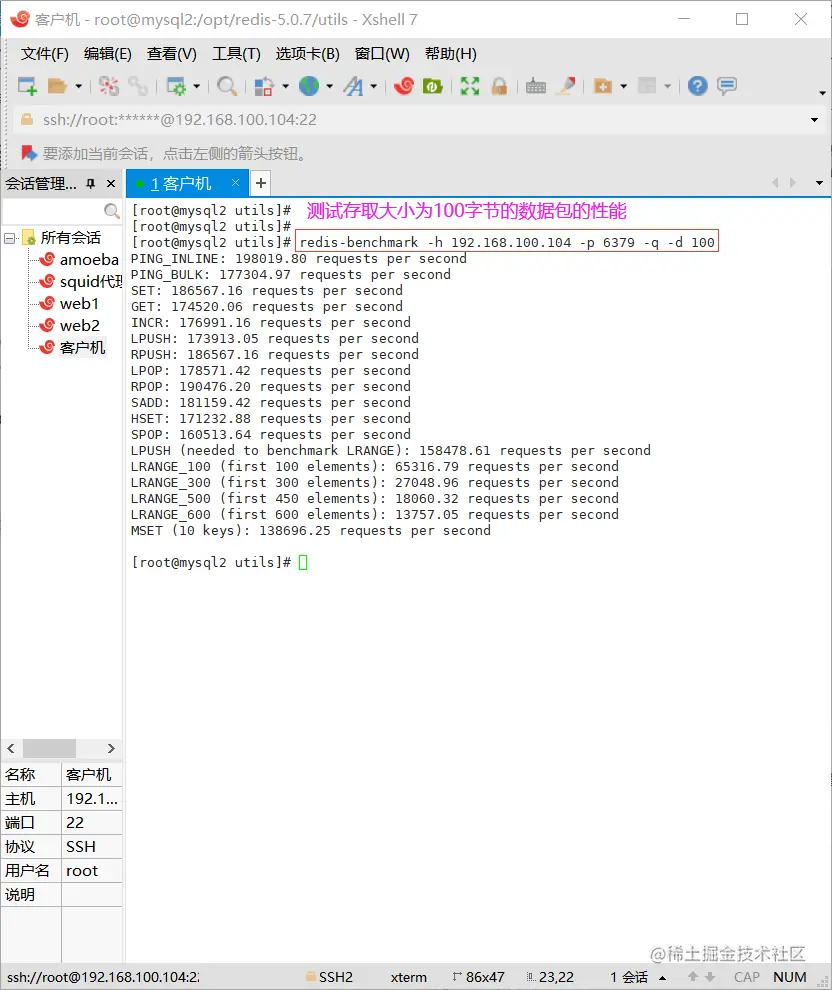Click the new folder plus toolbar icon
The width and height of the screenshot is (832, 990).
[603, 86]
